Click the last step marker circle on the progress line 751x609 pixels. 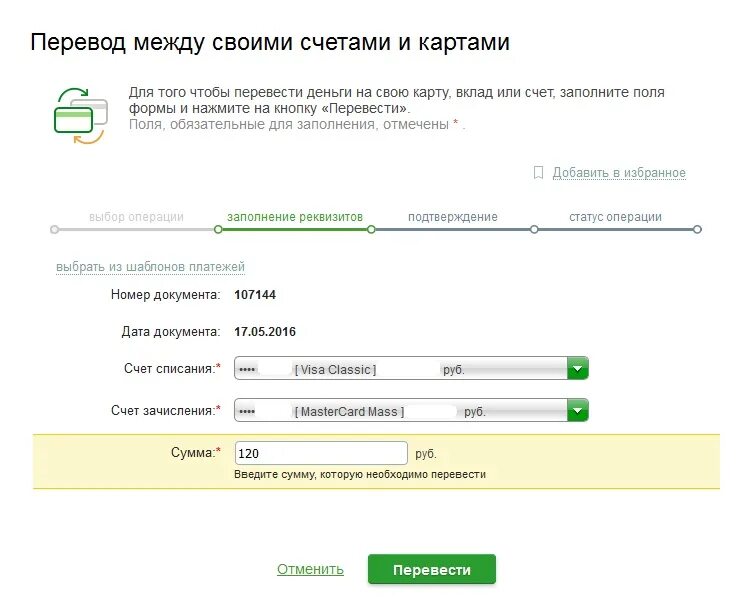pos(697,229)
